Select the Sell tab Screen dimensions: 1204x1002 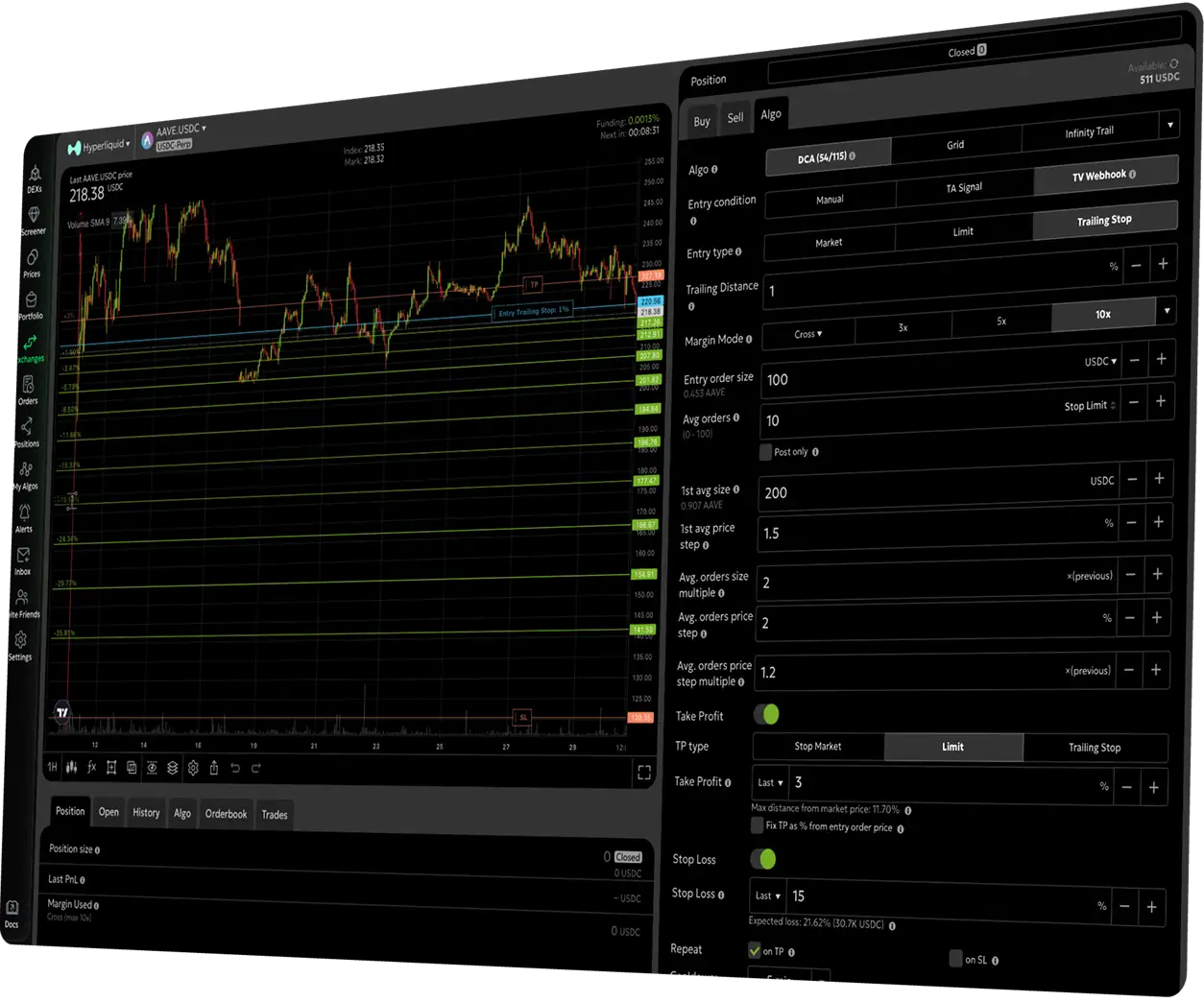(x=735, y=118)
